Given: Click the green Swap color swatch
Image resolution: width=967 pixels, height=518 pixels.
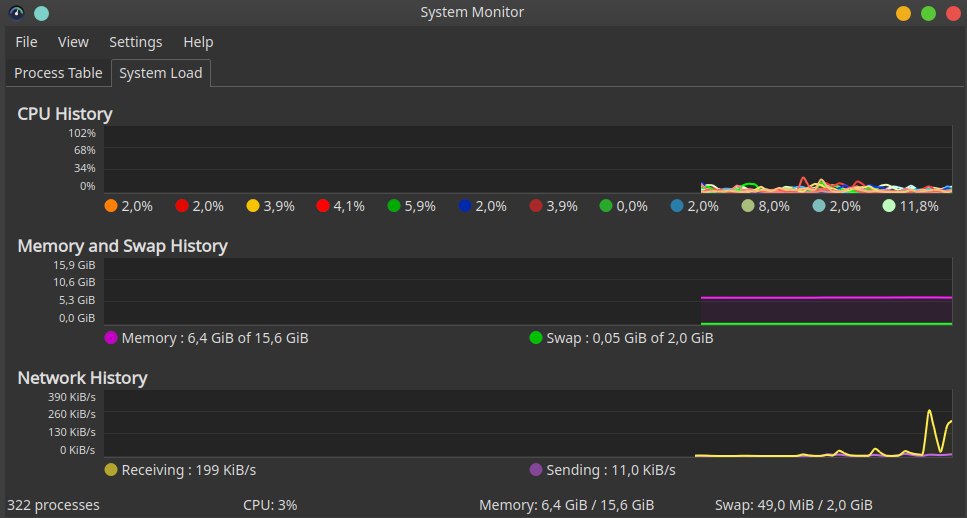Looking at the screenshot, I should pyautogui.click(x=536, y=338).
